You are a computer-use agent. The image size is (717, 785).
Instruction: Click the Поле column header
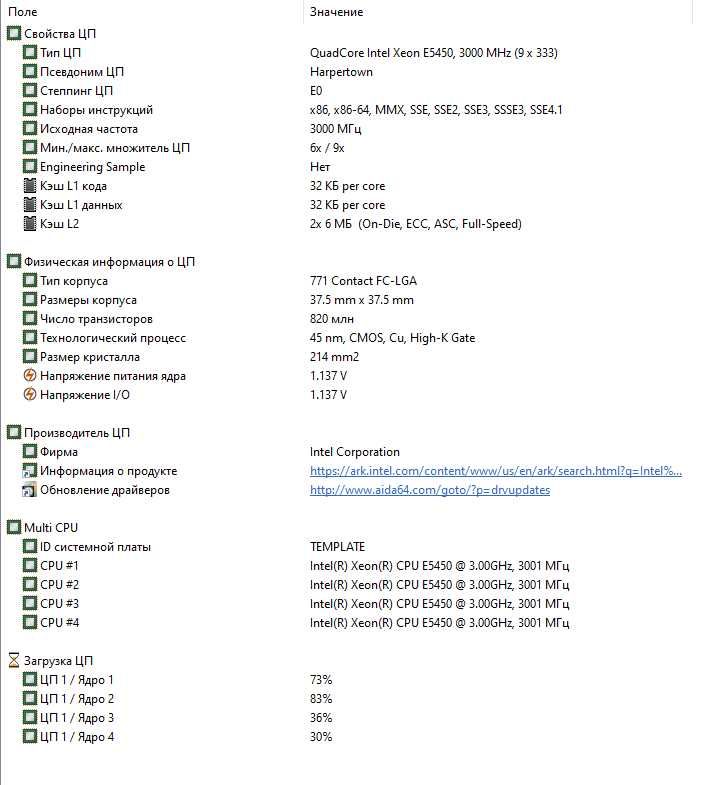[23, 12]
